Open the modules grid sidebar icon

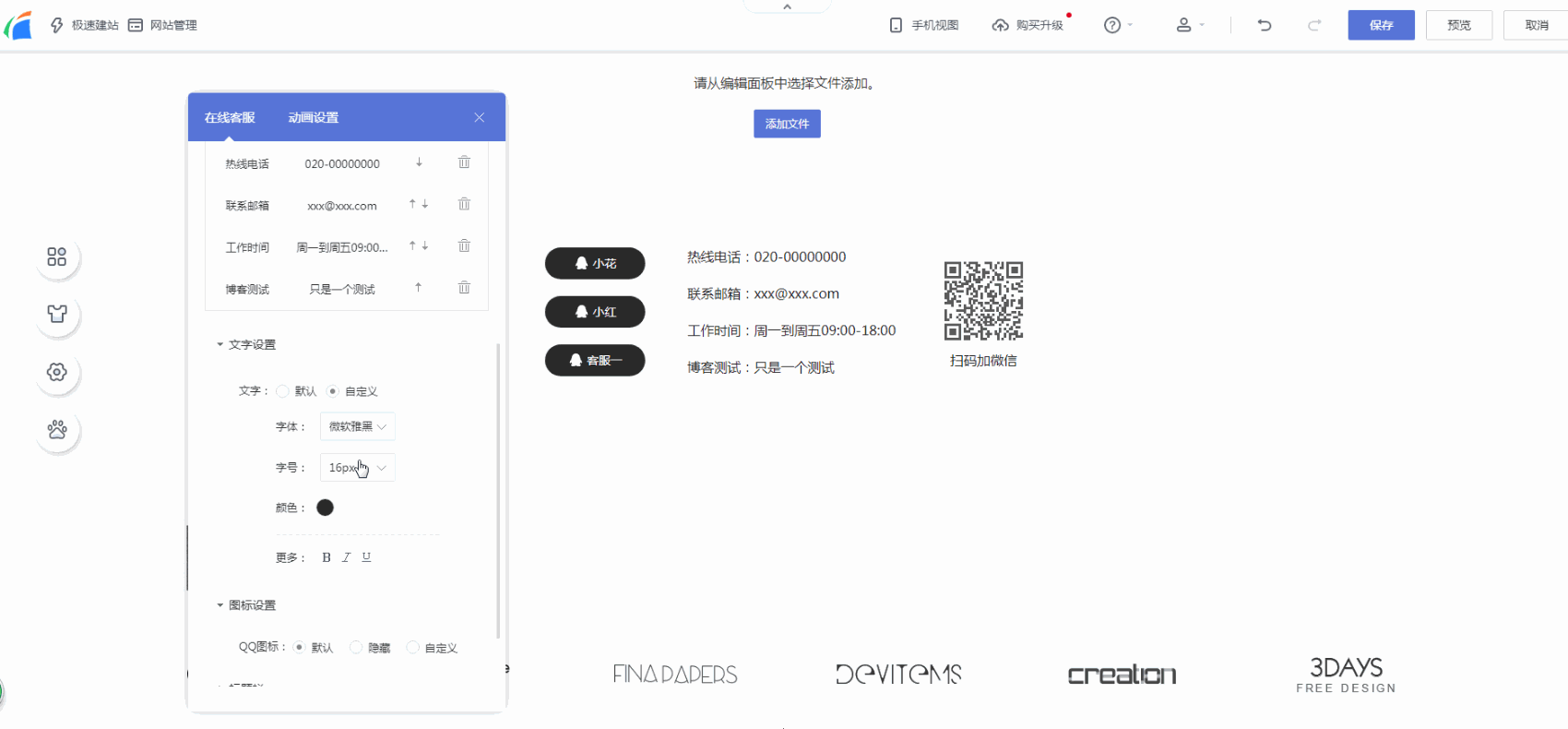click(x=57, y=257)
